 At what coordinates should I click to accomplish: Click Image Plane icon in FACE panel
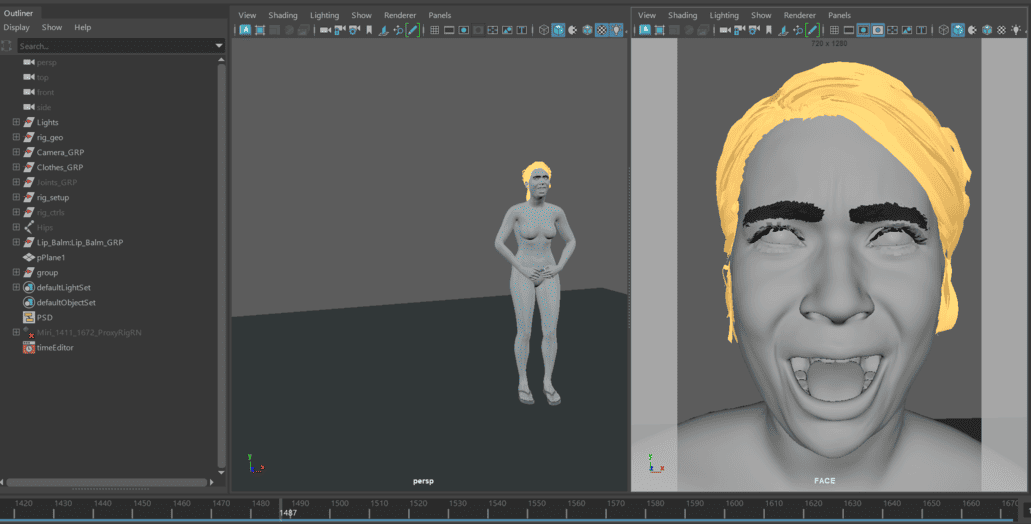coord(783,30)
